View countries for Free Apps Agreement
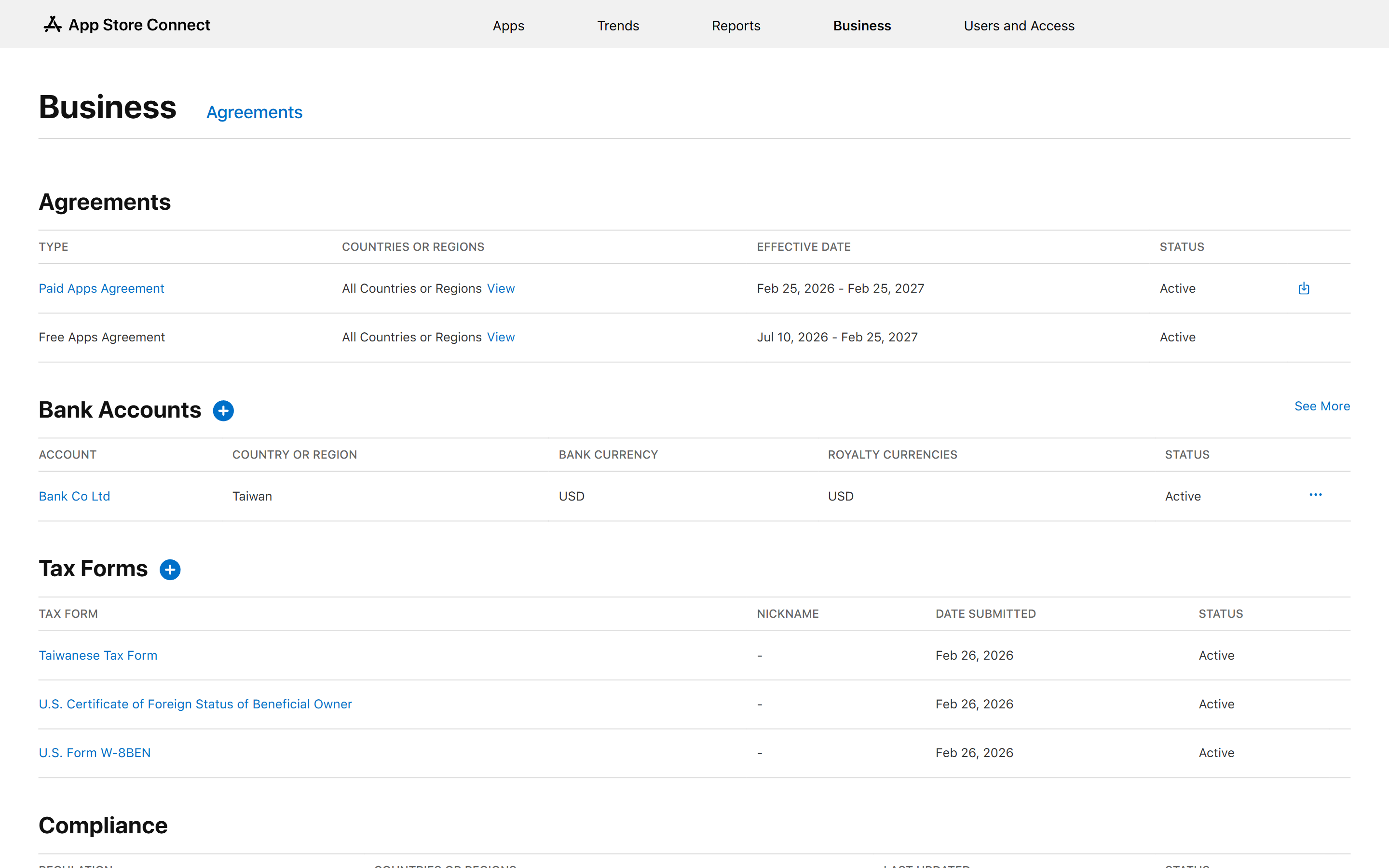The image size is (1389, 868). 501,338
